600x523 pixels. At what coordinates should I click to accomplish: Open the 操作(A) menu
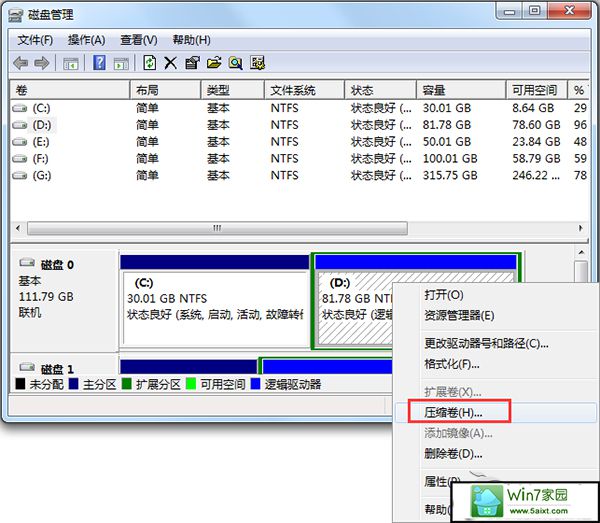coord(86,40)
